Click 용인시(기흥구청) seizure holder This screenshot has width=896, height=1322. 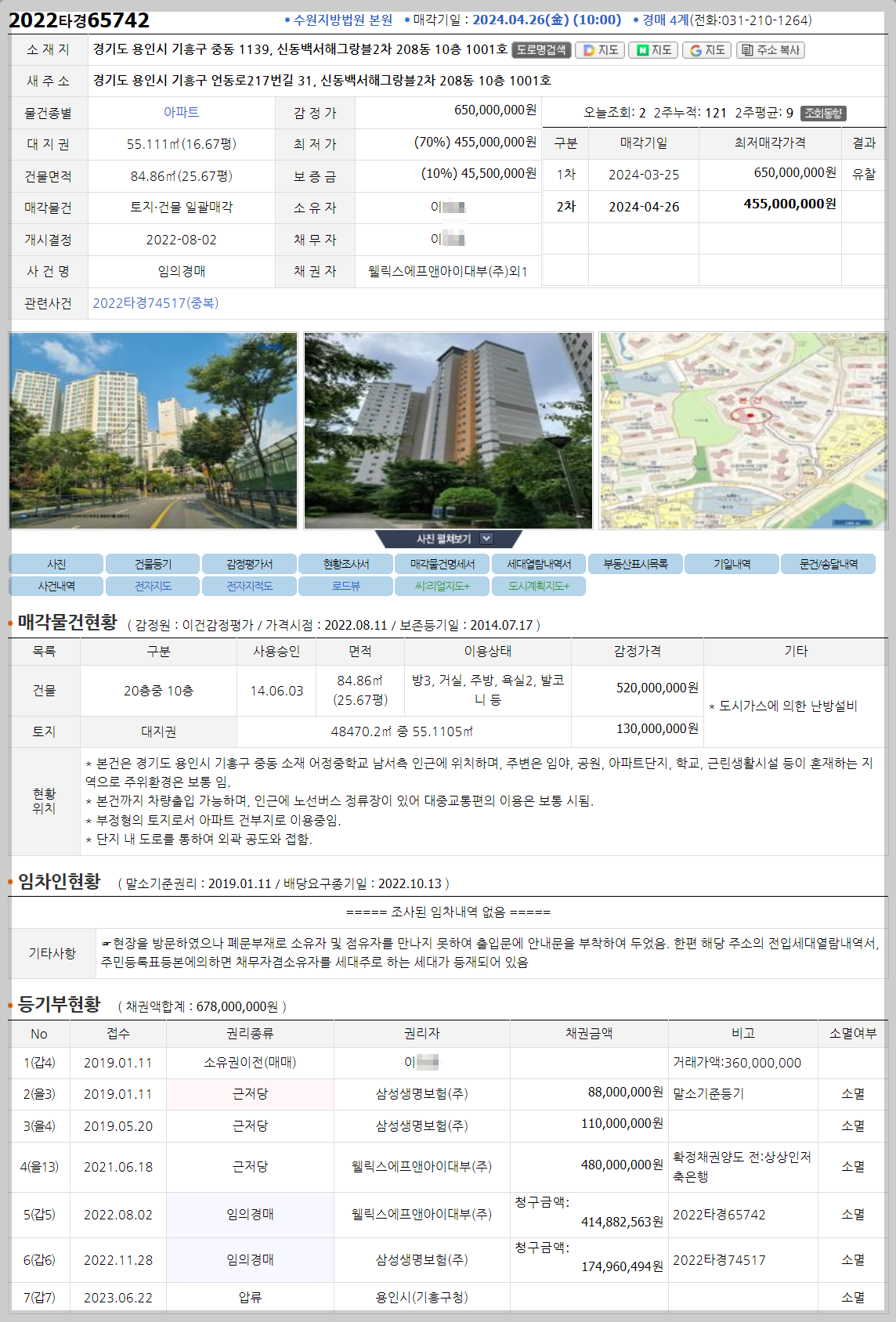pos(421,1298)
